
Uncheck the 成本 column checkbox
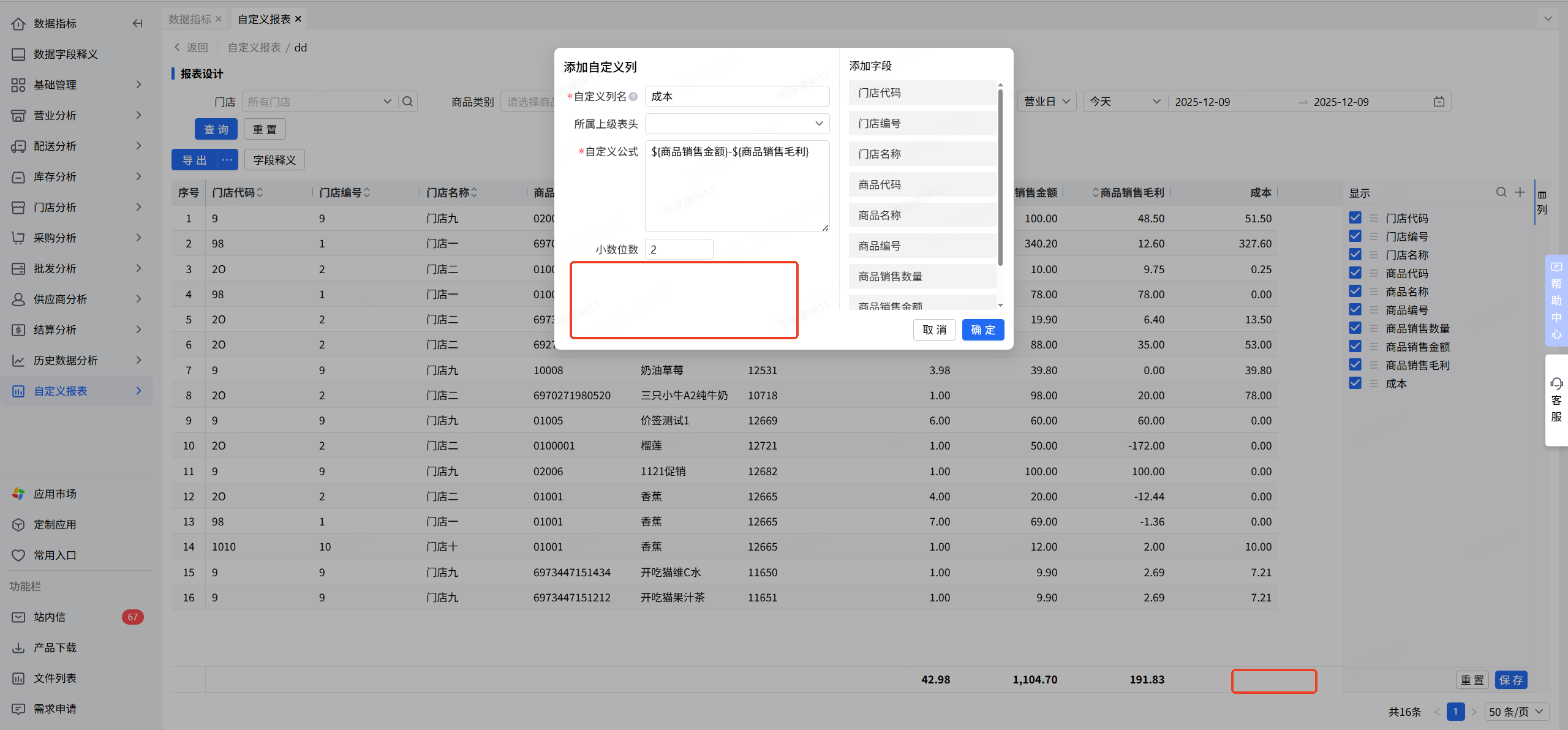coord(1355,383)
